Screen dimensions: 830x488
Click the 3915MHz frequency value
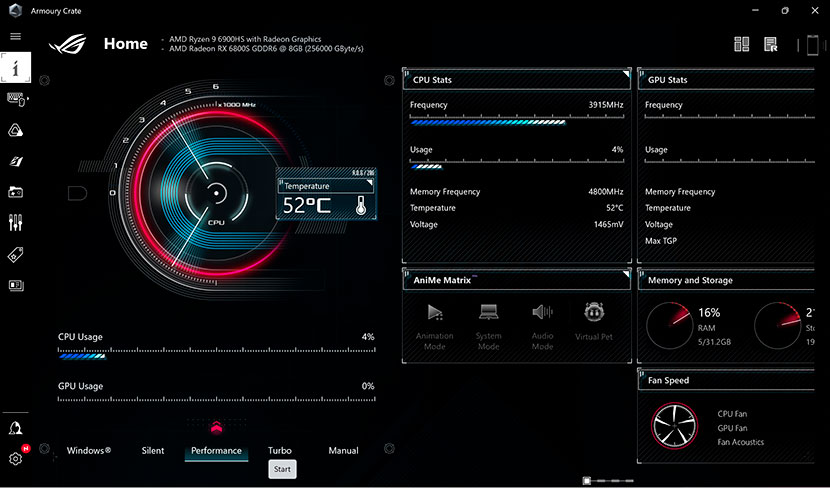pos(606,105)
